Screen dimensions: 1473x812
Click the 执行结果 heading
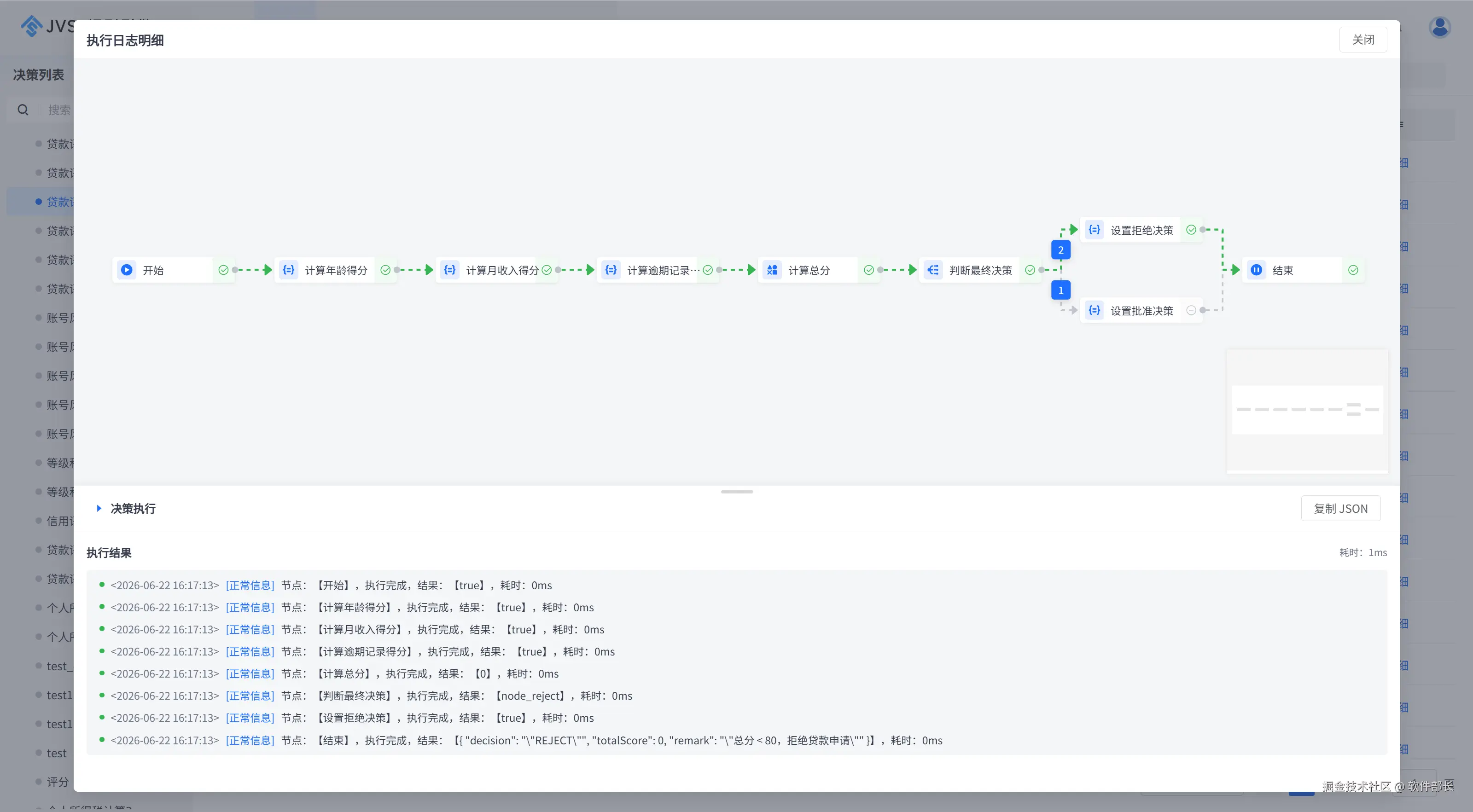(x=109, y=553)
